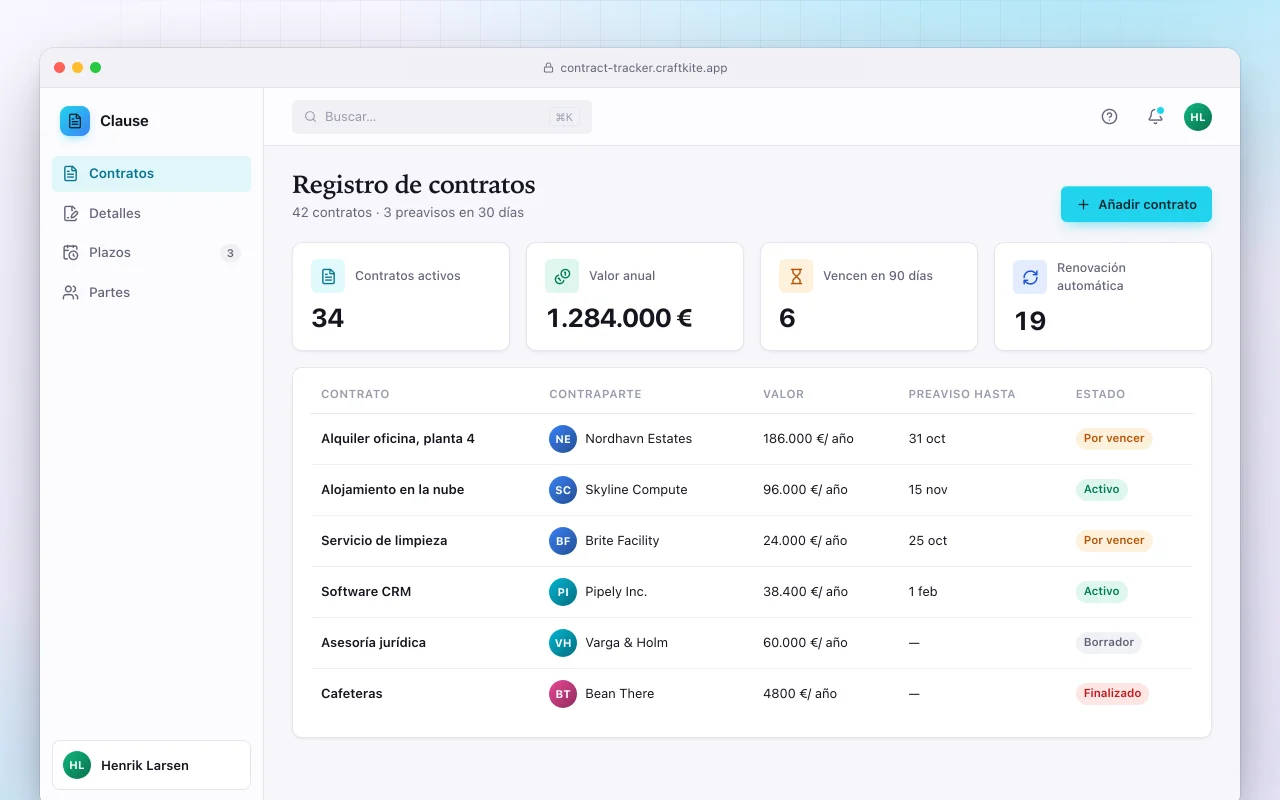Click the NE avatar for Nordhavn Estates

pos(563,439)
